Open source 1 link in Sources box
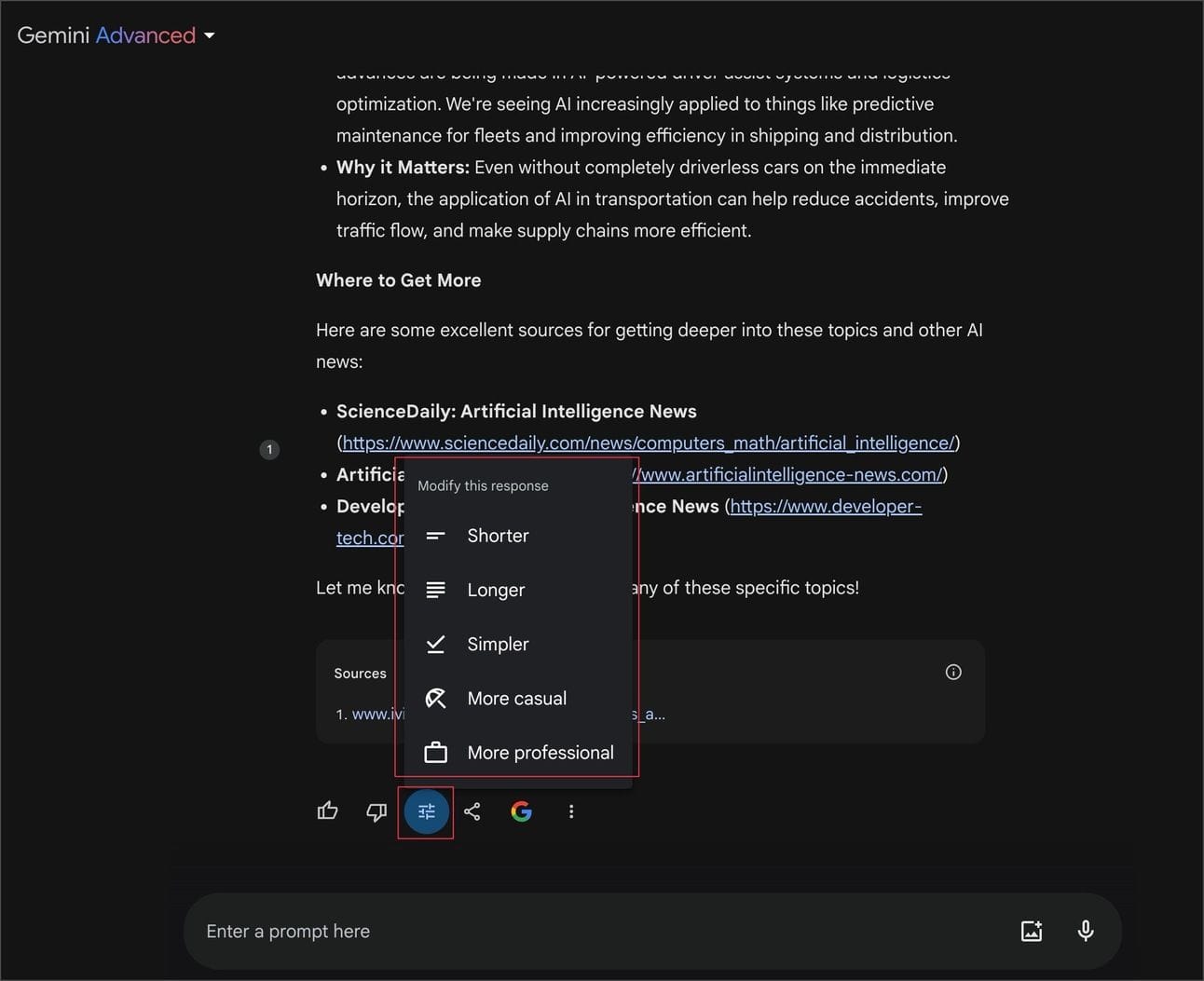 click(x=377, y=715)
